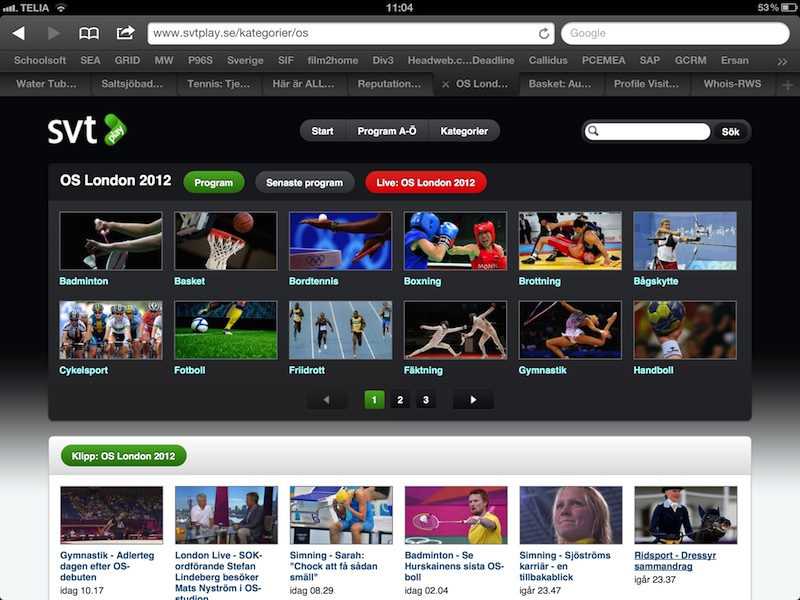
Task: Open the Start menu item
Action: [322, 131]
